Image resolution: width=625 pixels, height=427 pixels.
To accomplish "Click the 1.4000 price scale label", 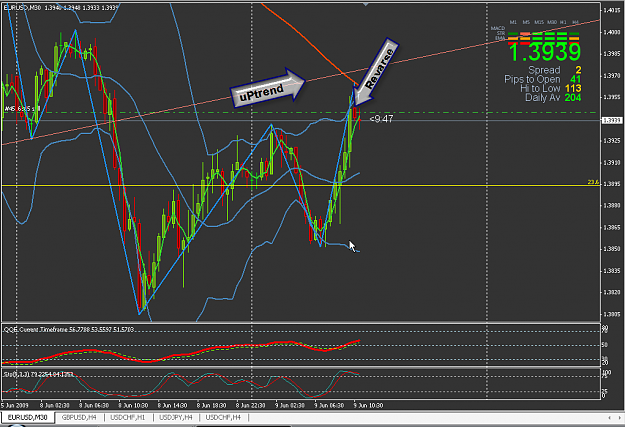I will (612, 32).
